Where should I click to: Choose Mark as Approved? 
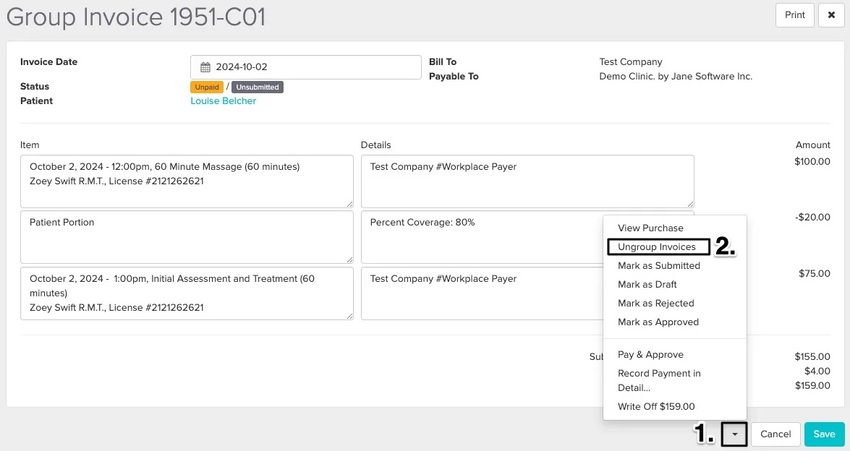[658, 322]
